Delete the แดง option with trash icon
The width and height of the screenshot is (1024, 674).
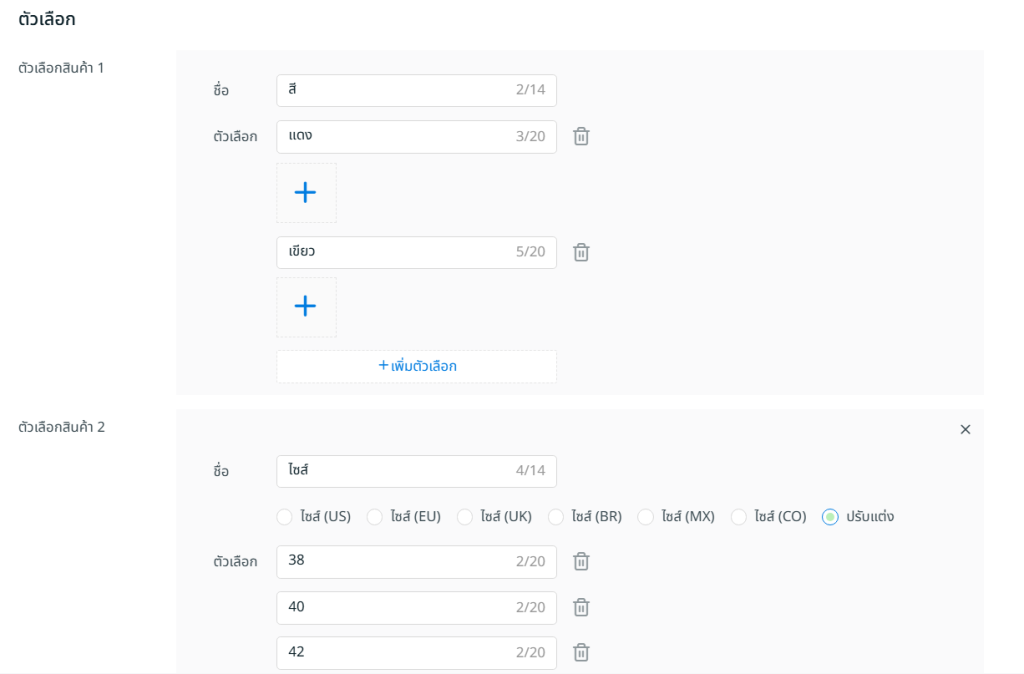(581, 137)
